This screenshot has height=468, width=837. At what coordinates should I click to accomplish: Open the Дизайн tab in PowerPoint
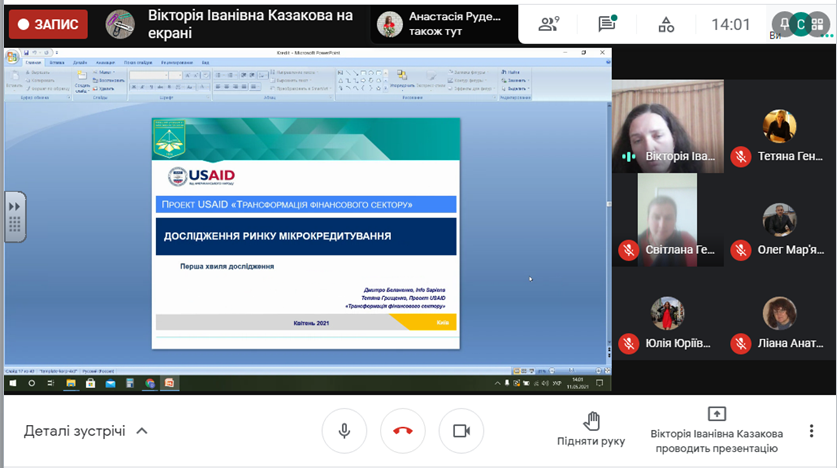(80, 62)
